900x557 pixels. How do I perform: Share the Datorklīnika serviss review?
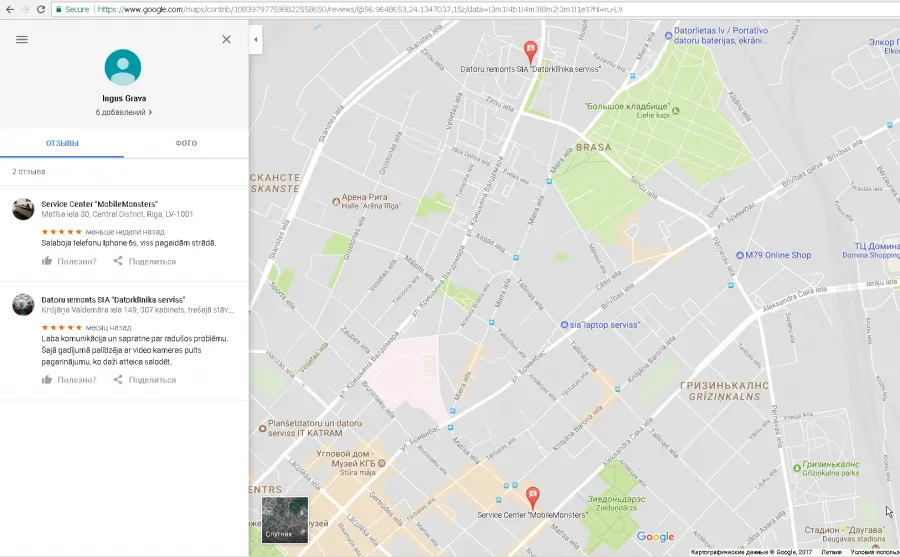pyautogui.click(x=145, y=380)
